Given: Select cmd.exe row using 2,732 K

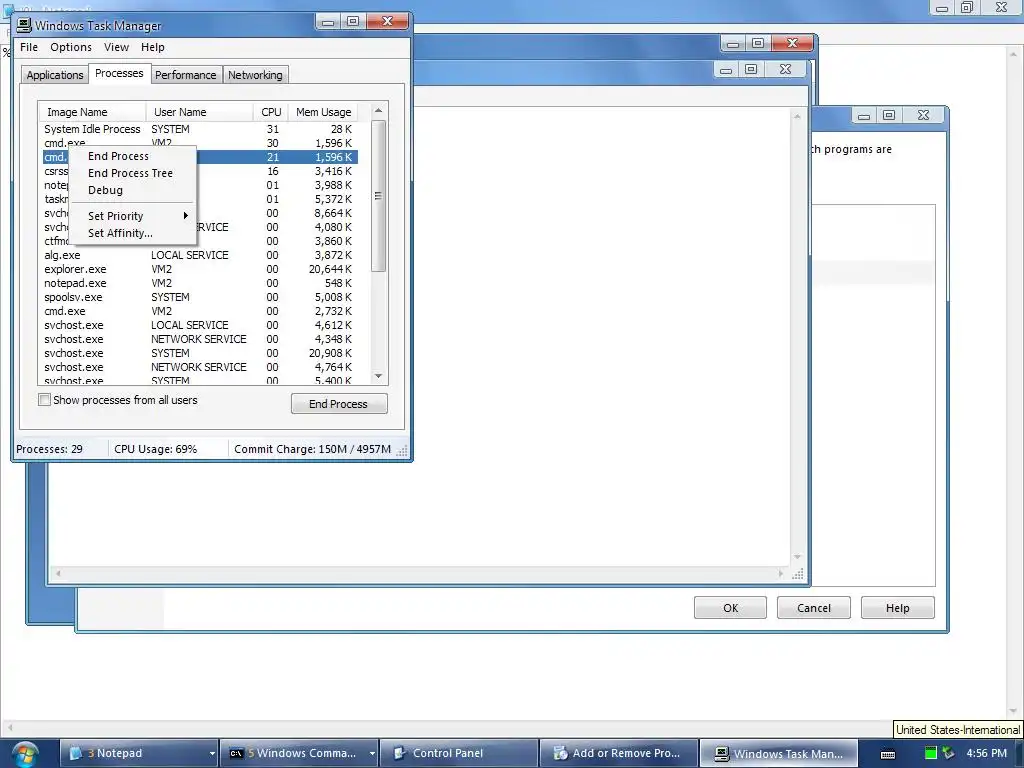Looking at the screenshot, I should pos(200,312).
